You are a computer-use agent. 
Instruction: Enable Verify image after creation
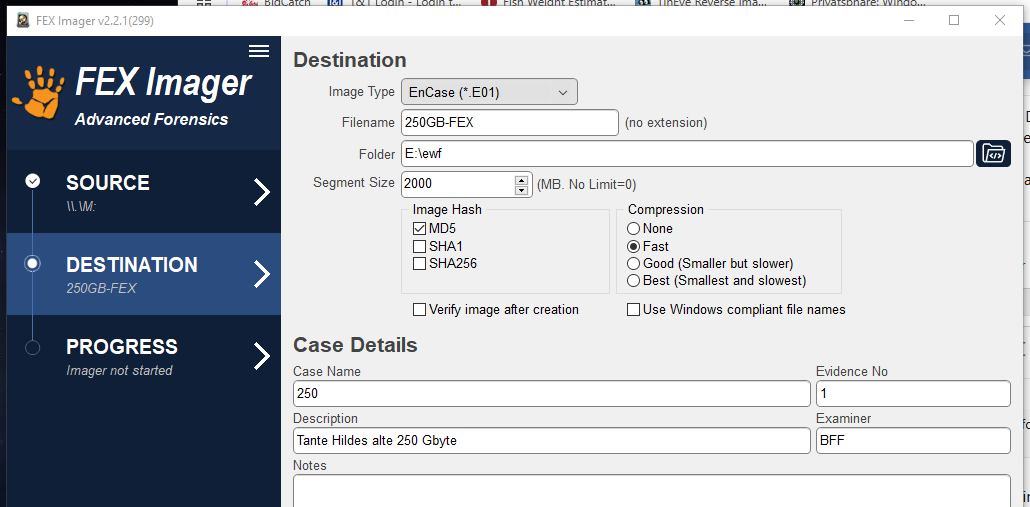click(x=419, y=309)
